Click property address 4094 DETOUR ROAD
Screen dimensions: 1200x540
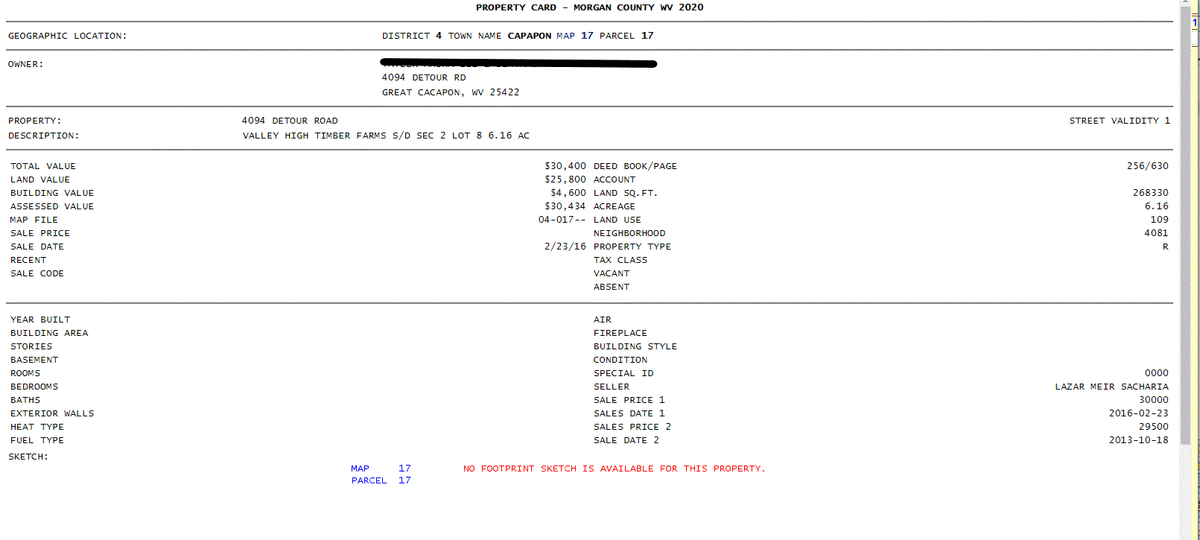click(x=290, y=120)
